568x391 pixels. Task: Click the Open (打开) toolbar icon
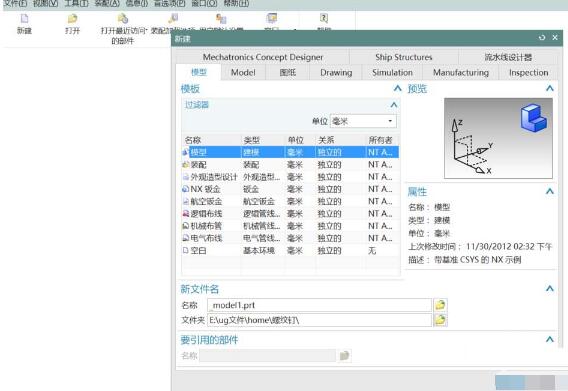click(72, 18)
